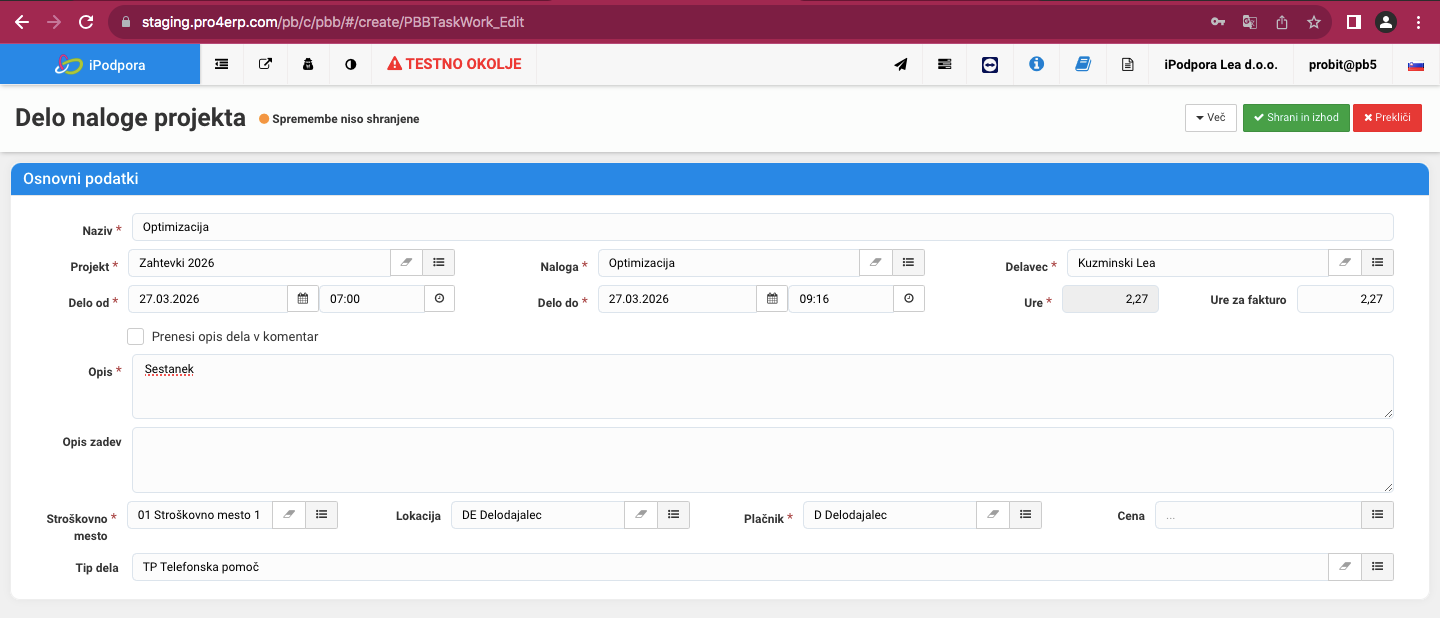Click the lock icon in top toolbar
This screenshot has width=1440, height=618.
308,64
